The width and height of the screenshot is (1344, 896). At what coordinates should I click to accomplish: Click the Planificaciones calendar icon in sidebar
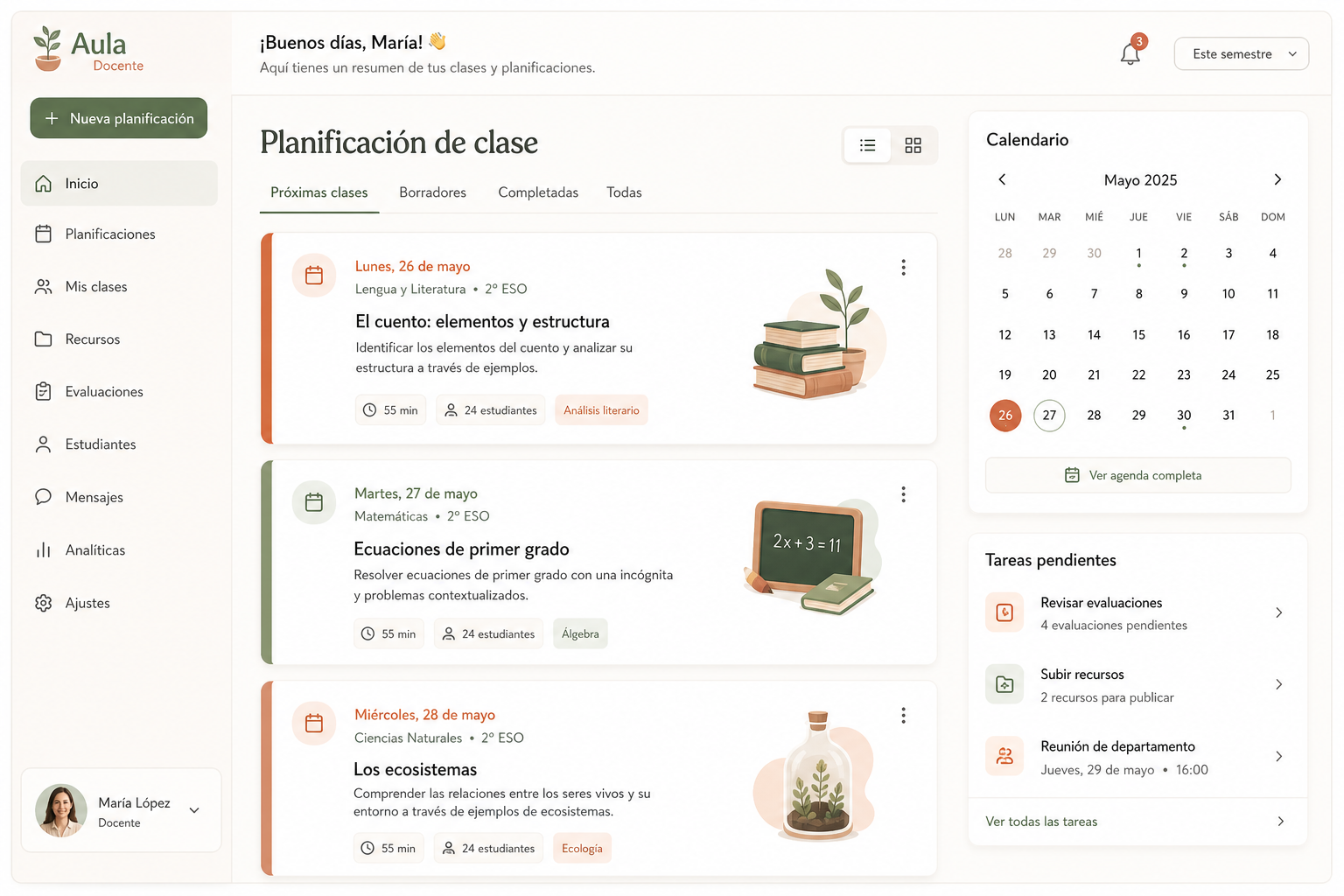tap(43, 234)
